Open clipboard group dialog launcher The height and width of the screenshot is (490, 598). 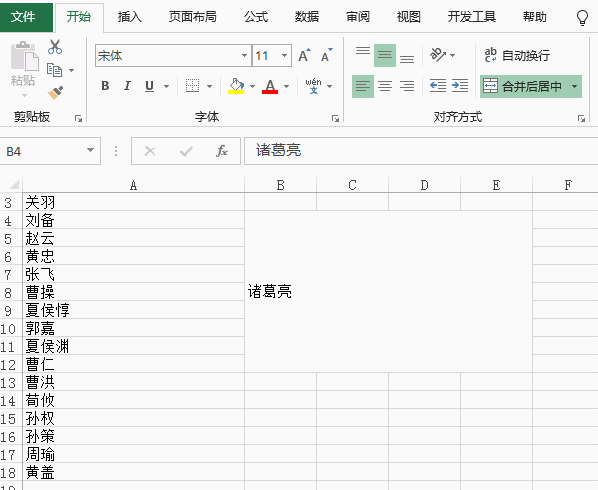(x=78, y=119)
